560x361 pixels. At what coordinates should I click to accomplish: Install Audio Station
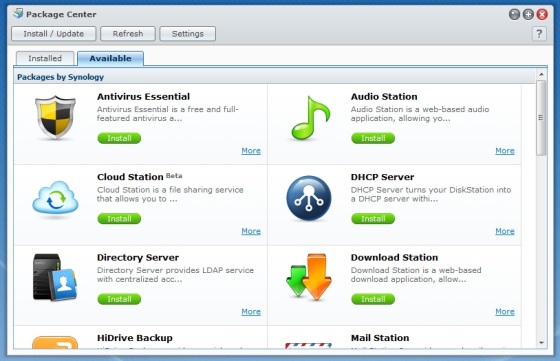click(x=373, y=138)
